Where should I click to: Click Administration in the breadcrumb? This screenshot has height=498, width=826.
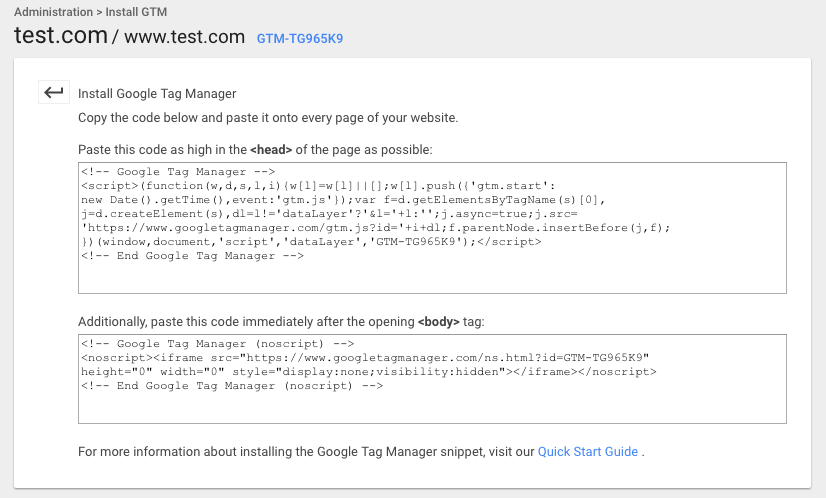(x=53, y=12)
